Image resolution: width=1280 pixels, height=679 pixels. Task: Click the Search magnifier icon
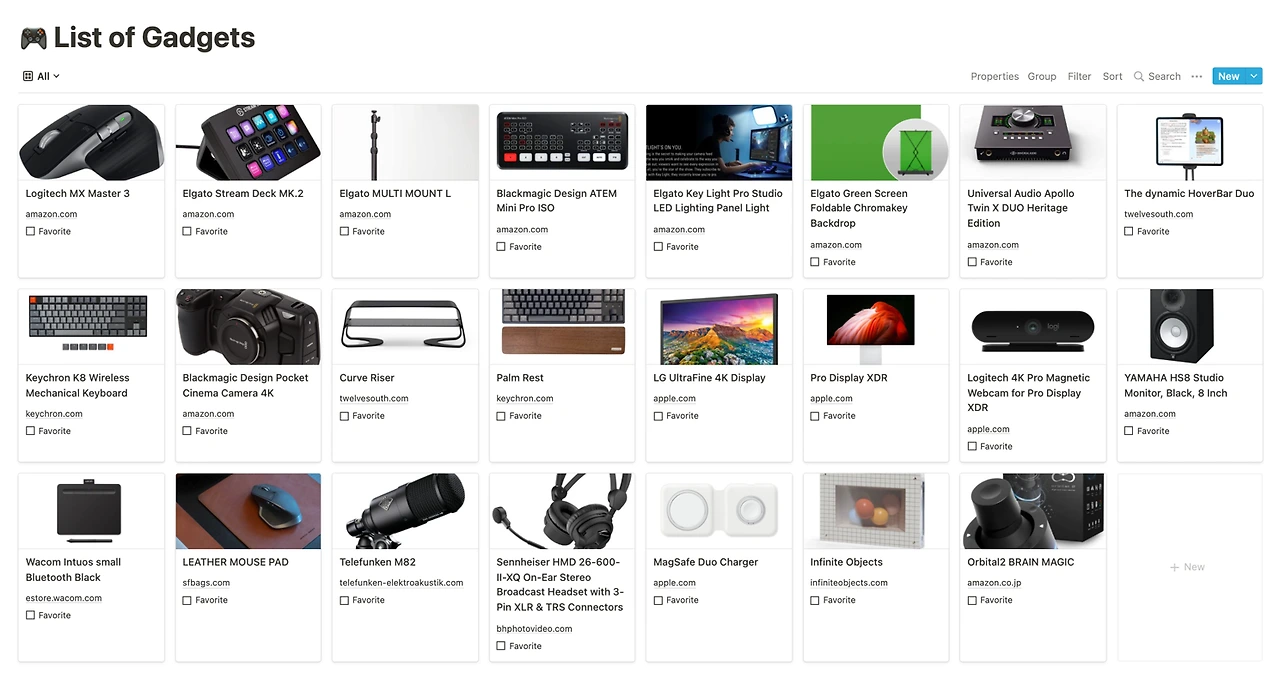(x=1139, y=76)
